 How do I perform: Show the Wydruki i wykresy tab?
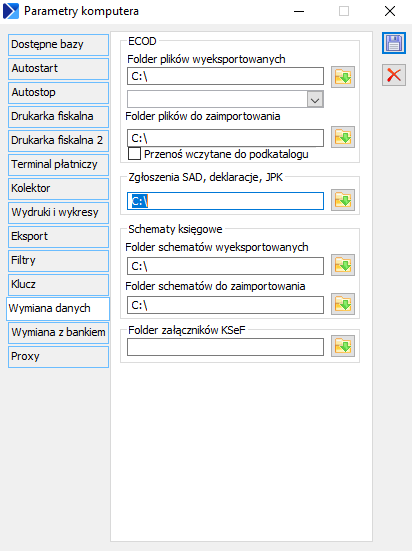pos(58,213)
